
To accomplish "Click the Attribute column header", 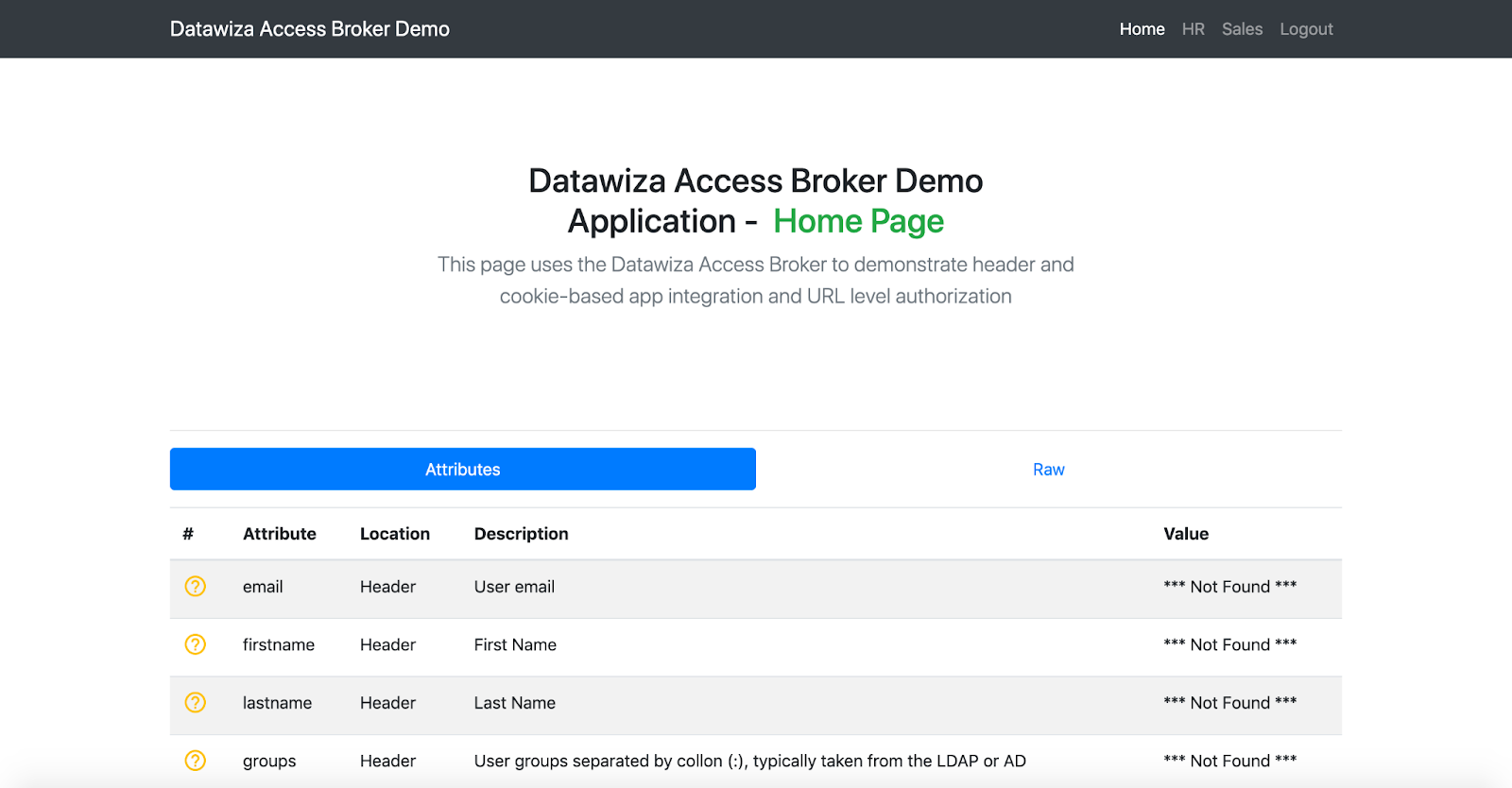I will pos(280,534).
